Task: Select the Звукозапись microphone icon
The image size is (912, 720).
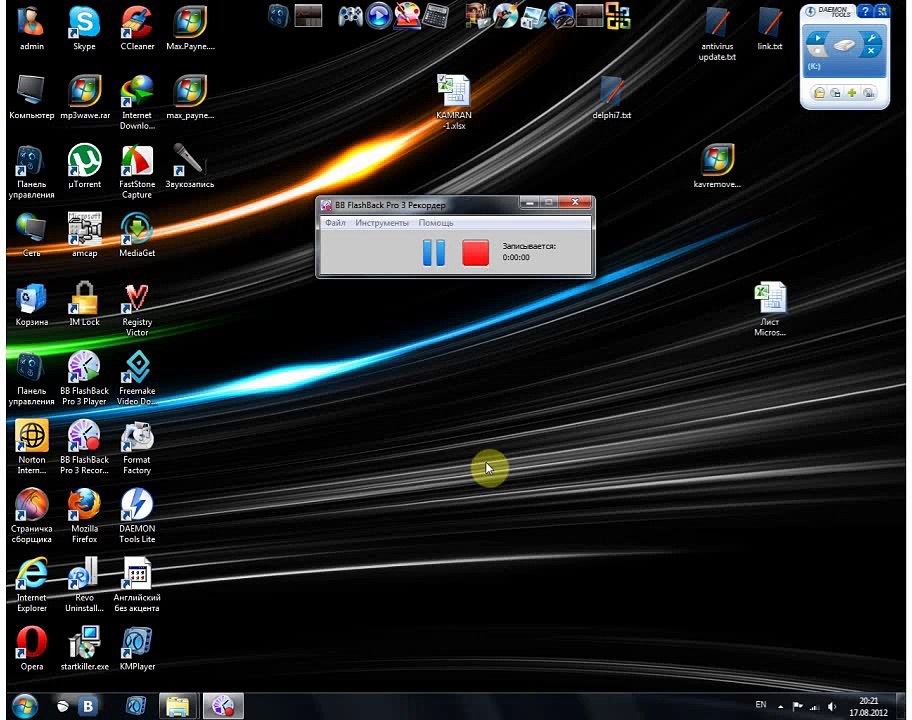Action: tap(190, 166)
